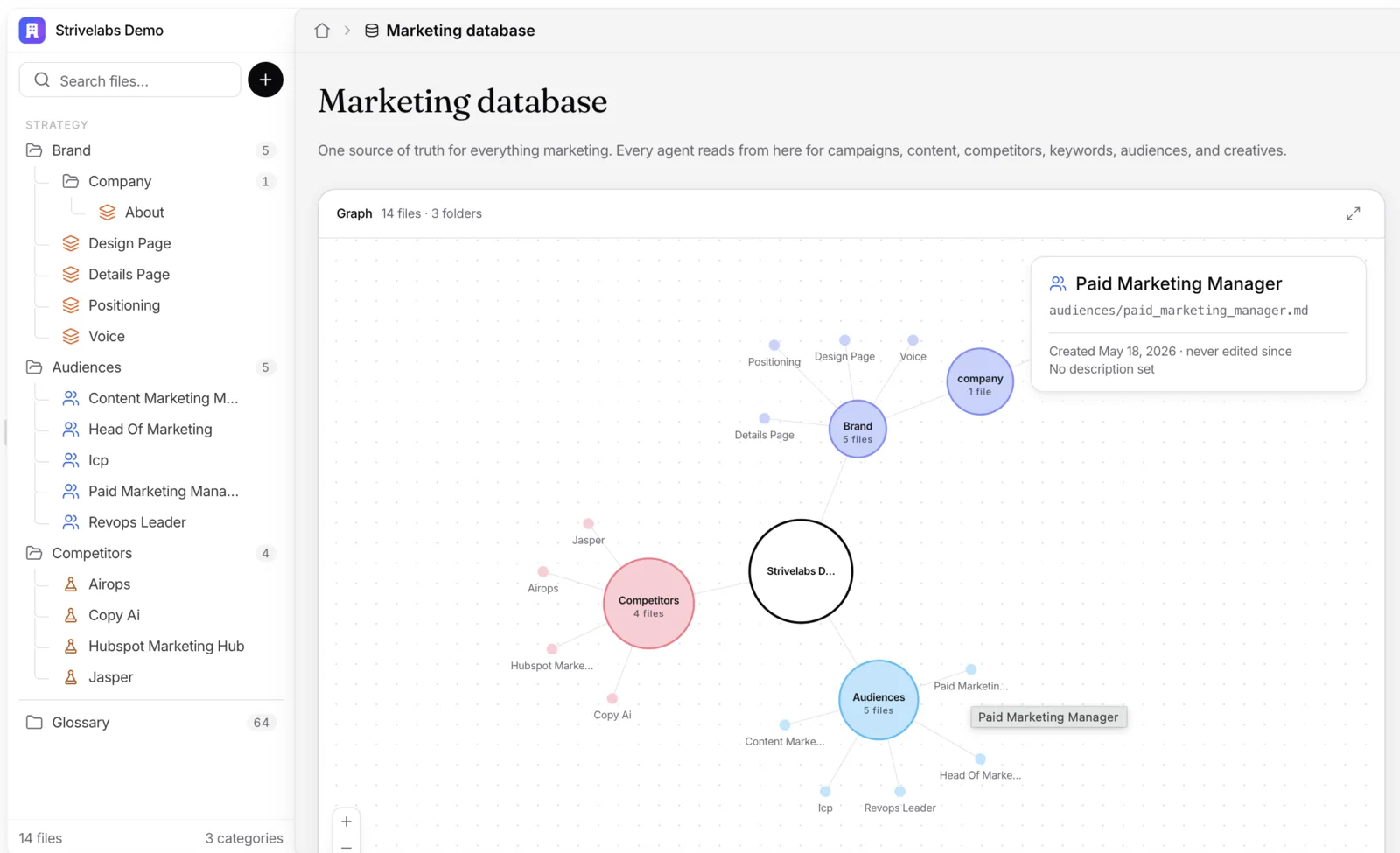This screenshot has width=1400, height=853.
Task: Expand the graph to fullscreen
Action: (x=1353, y=213)
